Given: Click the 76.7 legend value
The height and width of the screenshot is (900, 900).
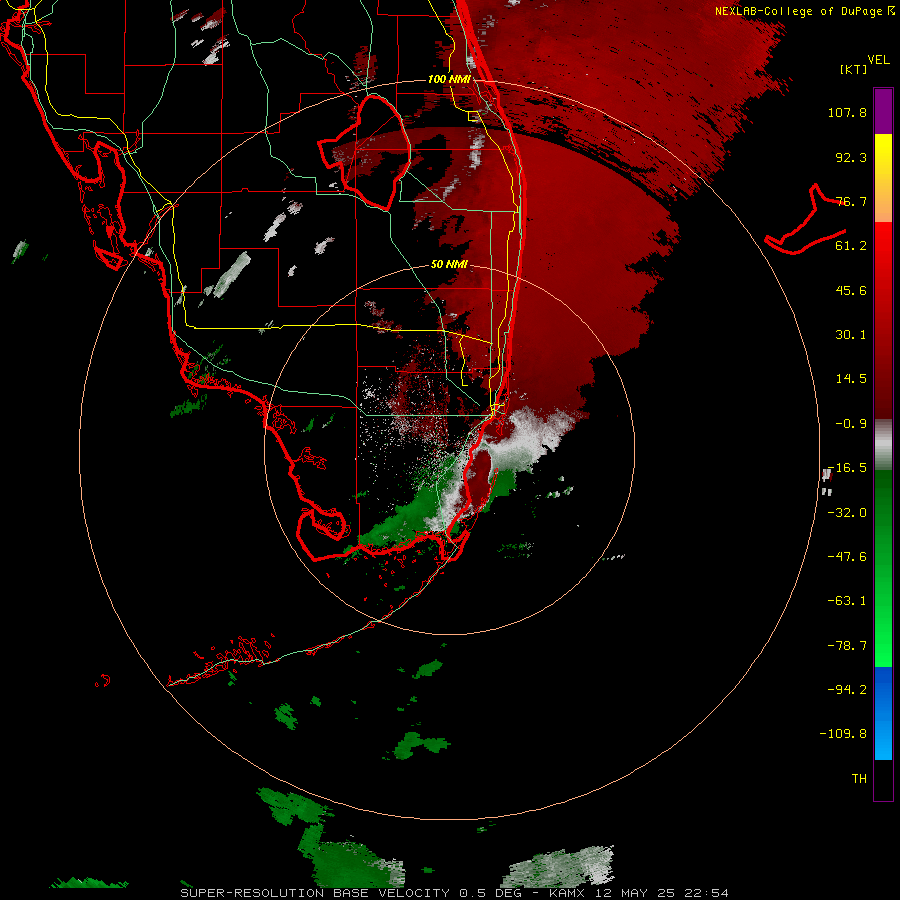Looking at the screenshot, I should click(851, 201).
